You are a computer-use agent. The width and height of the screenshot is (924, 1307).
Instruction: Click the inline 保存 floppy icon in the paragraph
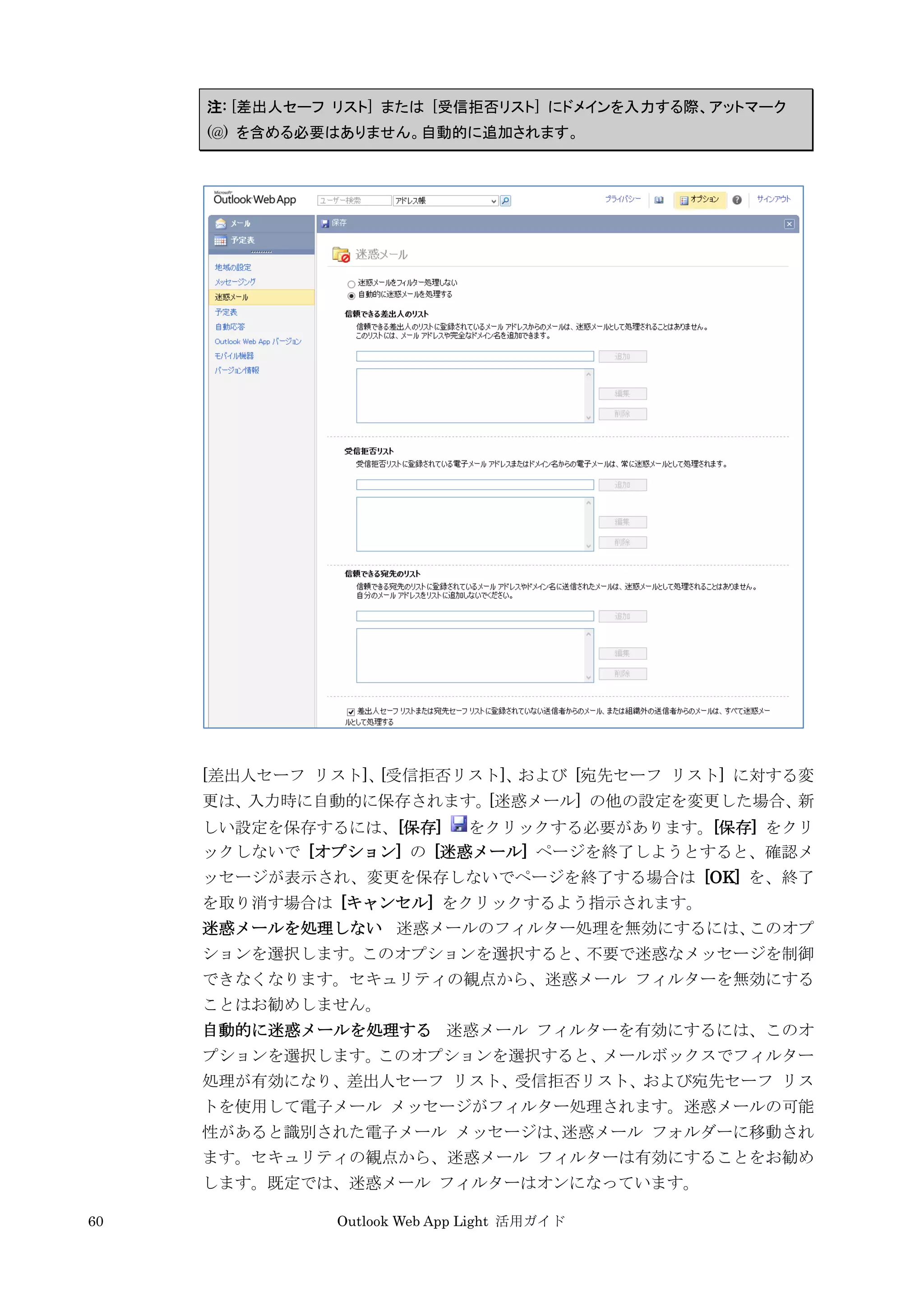(x=458, y=824)
